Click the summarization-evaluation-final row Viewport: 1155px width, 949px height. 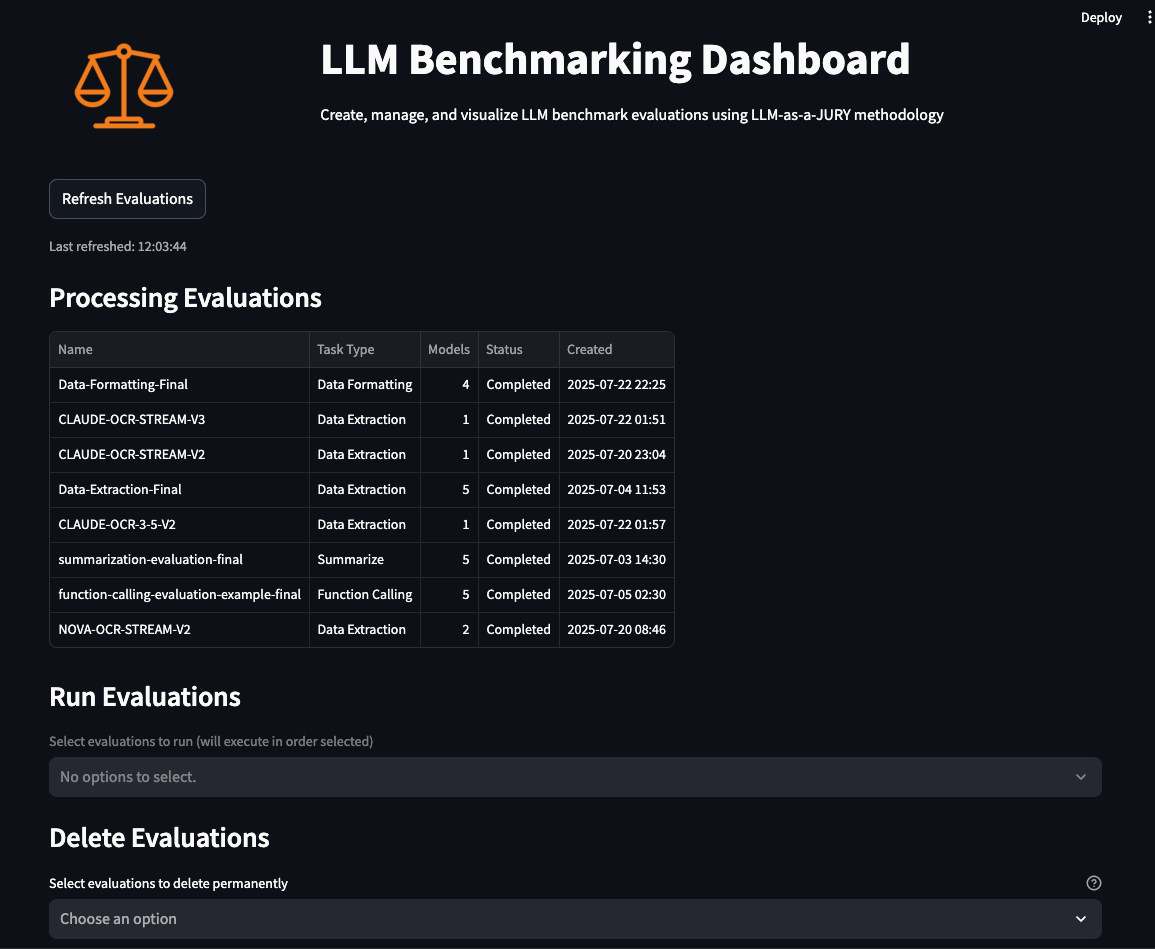coord(150,560)
